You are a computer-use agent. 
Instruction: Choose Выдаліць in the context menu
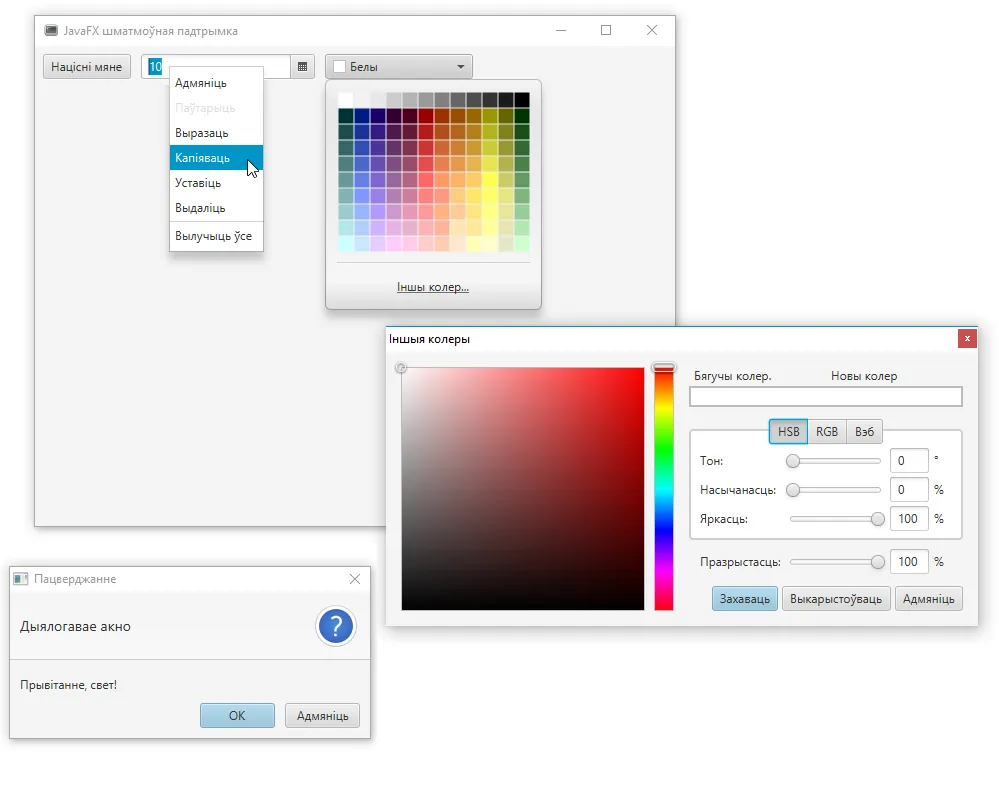[216, 208]
